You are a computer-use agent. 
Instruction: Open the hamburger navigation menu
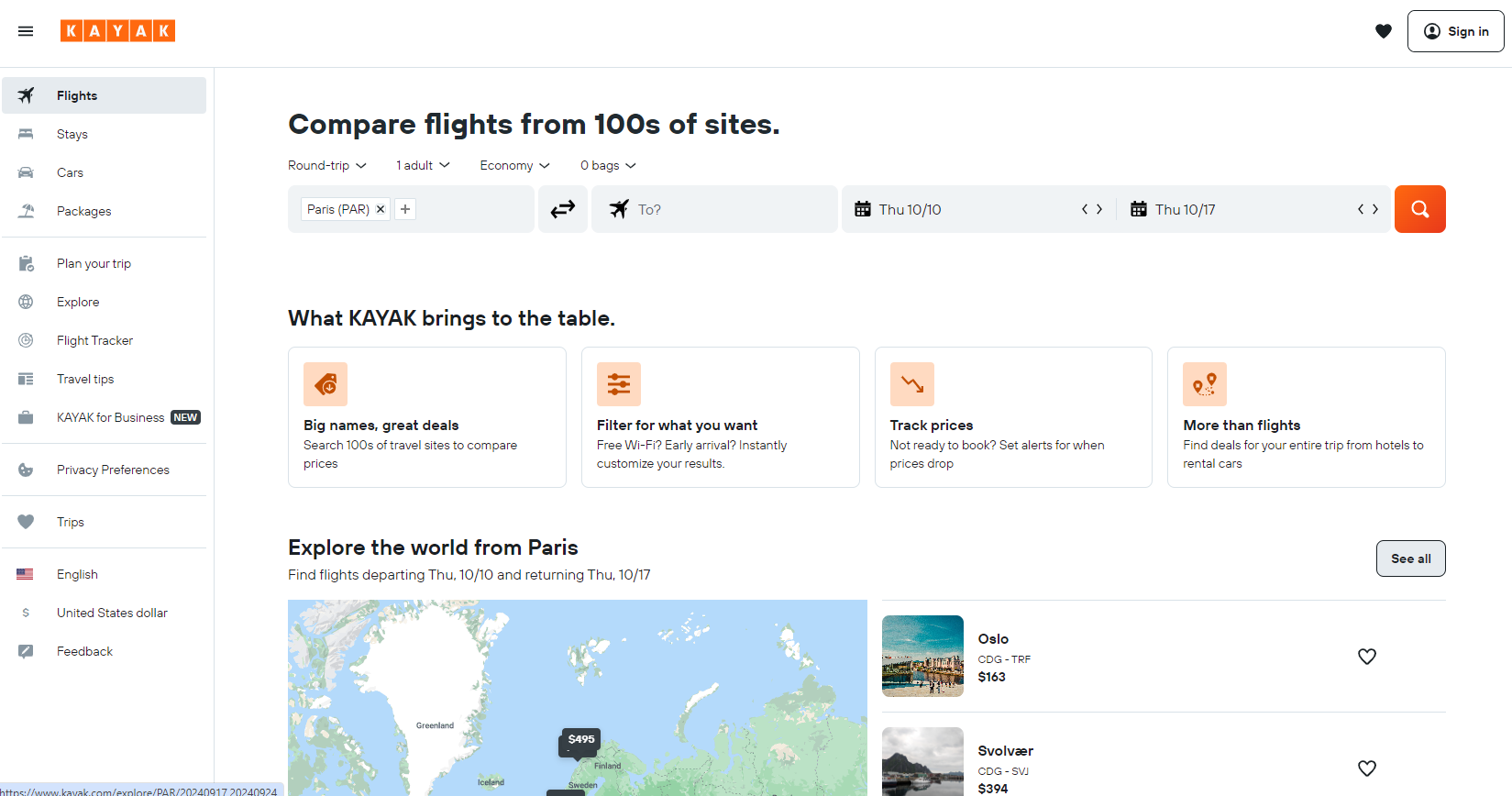tap(26, 31)
